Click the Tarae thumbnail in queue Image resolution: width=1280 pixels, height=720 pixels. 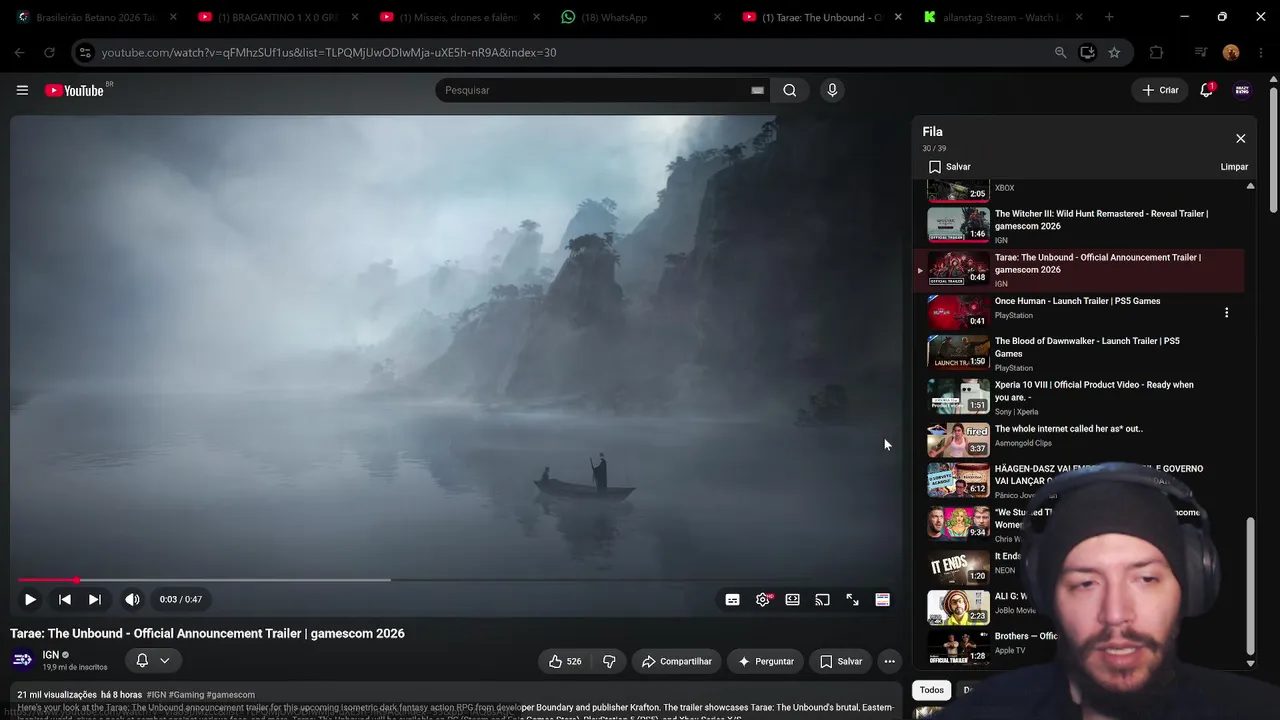959,268
